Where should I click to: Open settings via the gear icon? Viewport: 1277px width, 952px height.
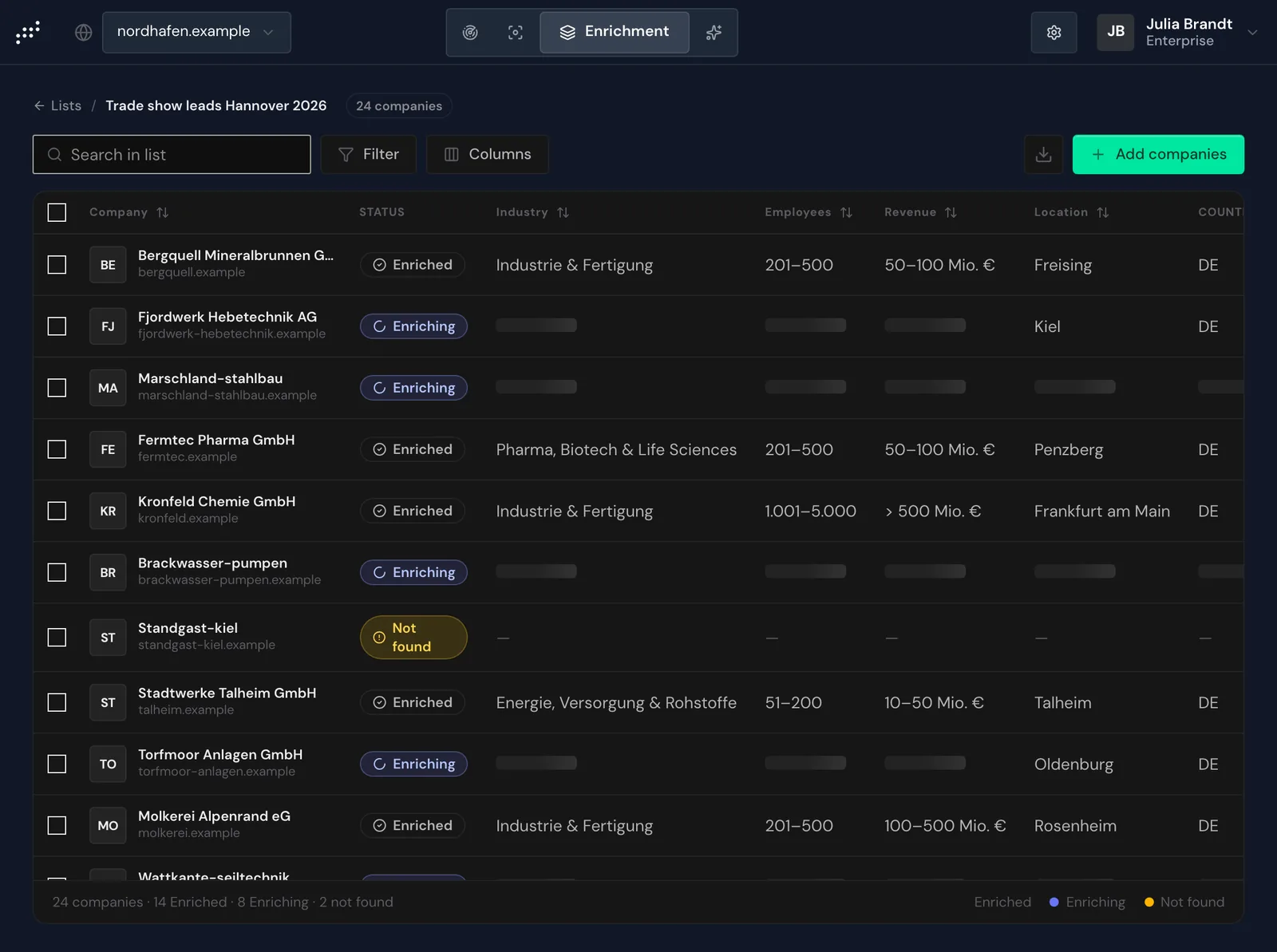tap(1054, 32)
